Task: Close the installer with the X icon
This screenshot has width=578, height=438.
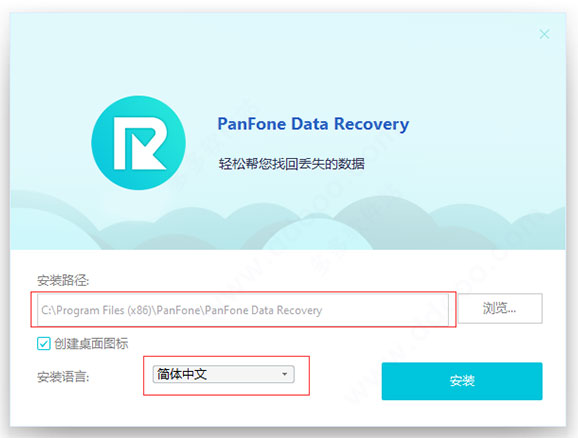Action: click(x=544, y=34)
